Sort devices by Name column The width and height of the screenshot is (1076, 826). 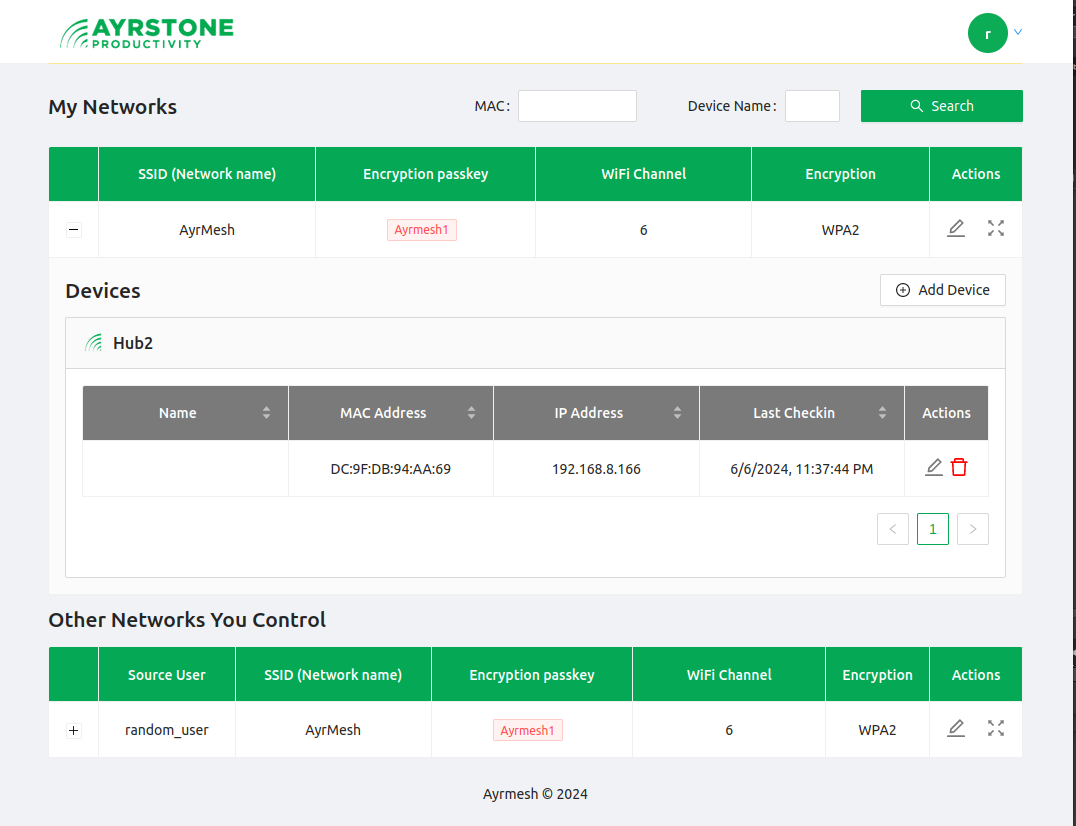(x=266, y=412)
